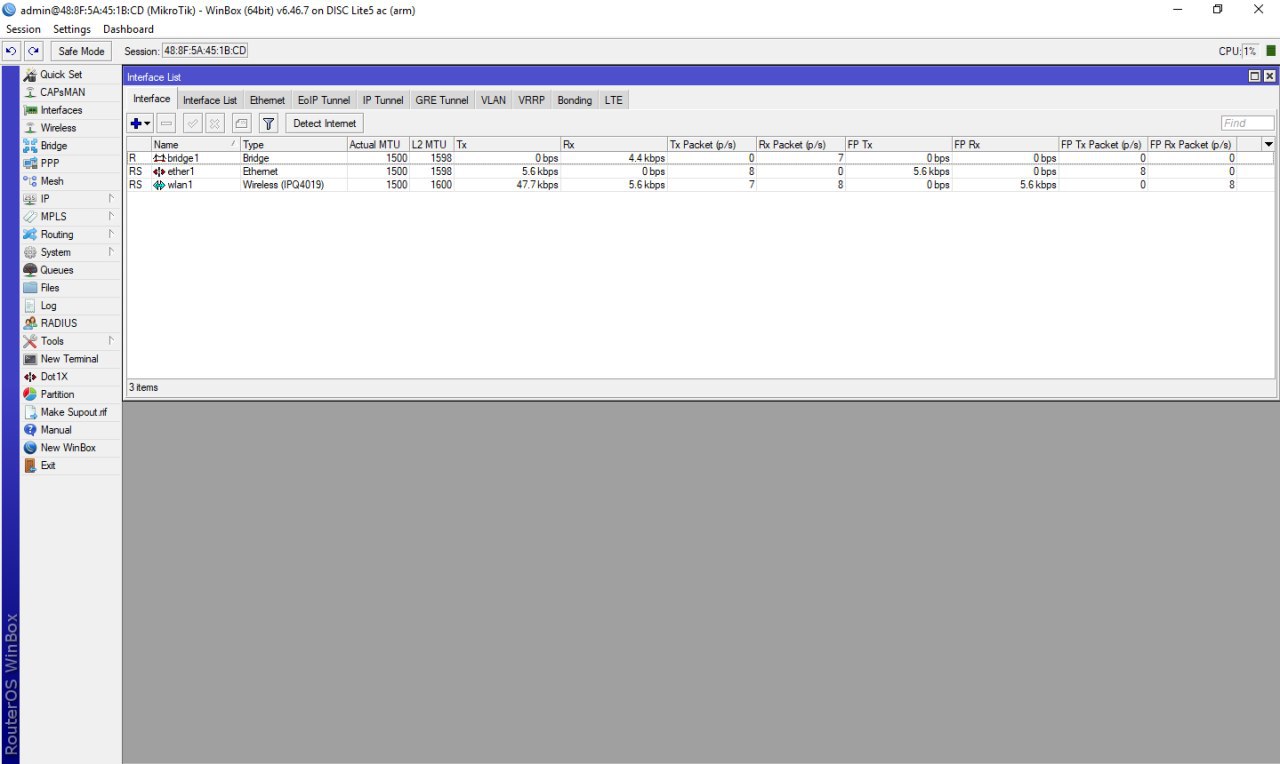Open Partition in the sidebar
1280x764 pixels.
tap(70, 394)
